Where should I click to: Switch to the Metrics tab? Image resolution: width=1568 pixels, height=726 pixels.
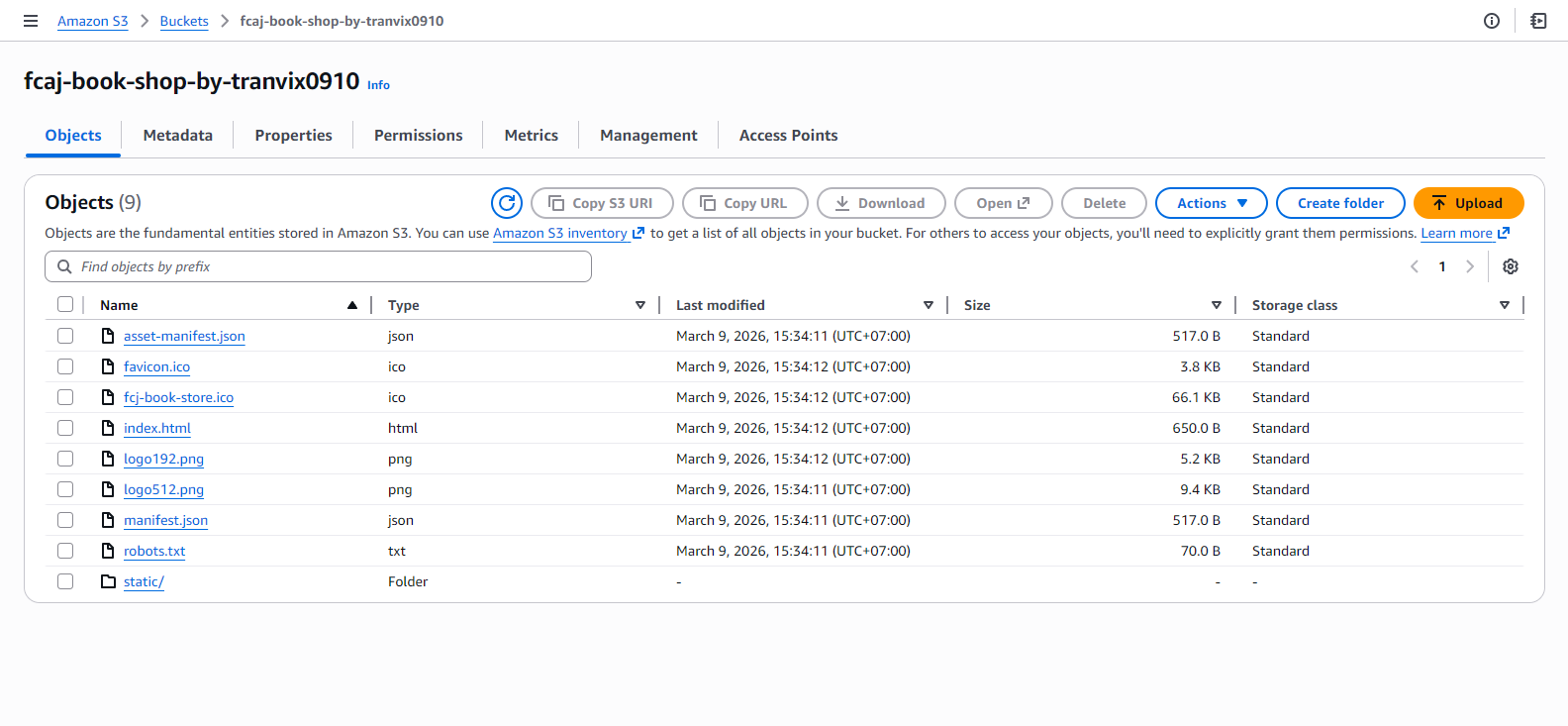(x=532, y=136)
